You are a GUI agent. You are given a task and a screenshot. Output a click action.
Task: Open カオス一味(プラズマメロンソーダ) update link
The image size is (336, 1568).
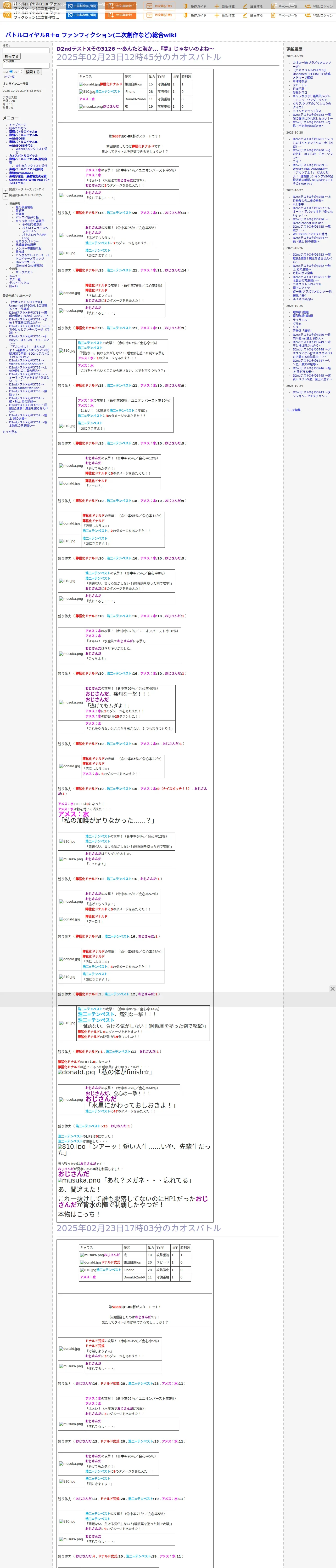312,65
